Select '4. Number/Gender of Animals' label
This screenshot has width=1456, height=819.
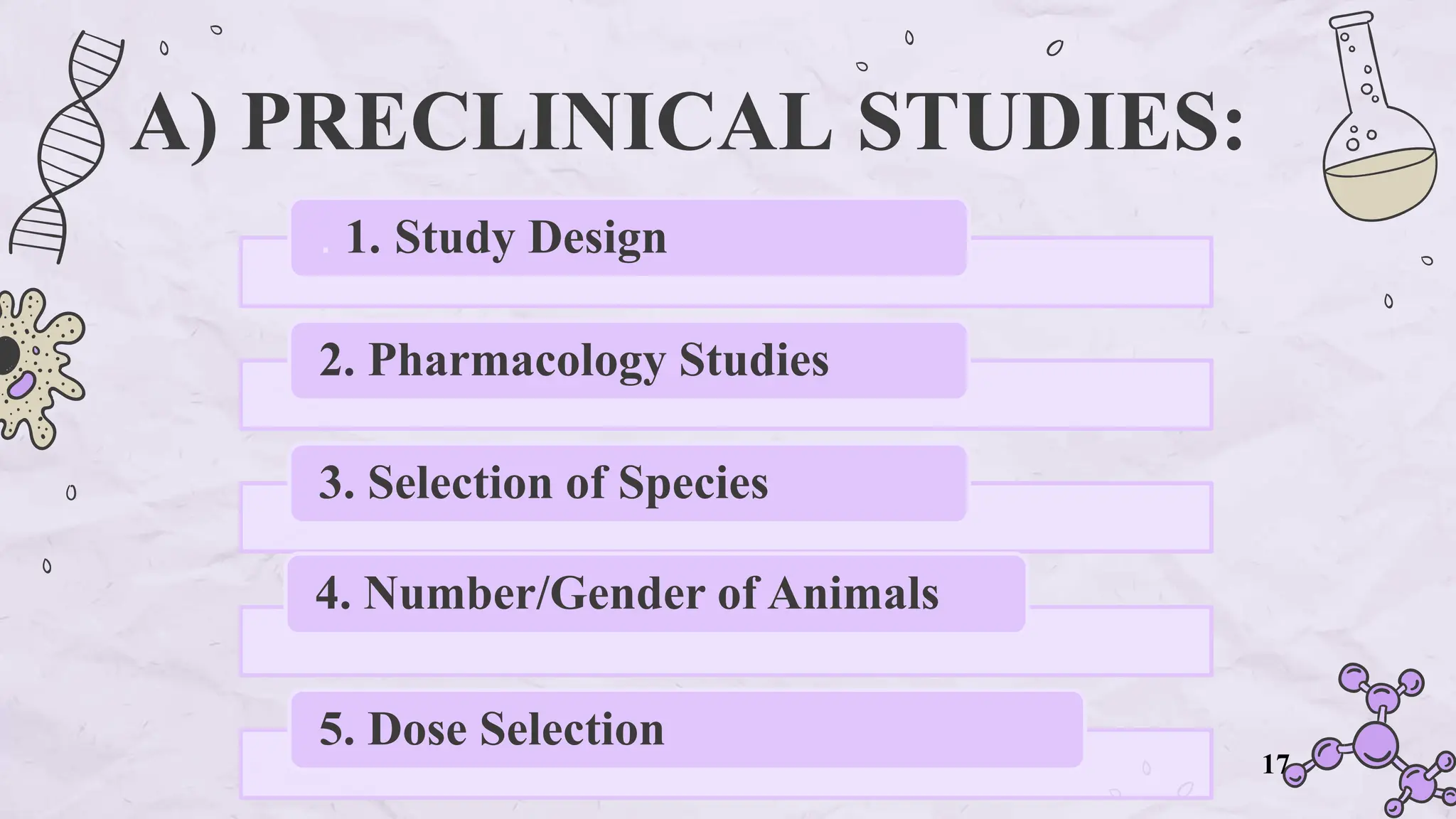click(x=626, y=593)
